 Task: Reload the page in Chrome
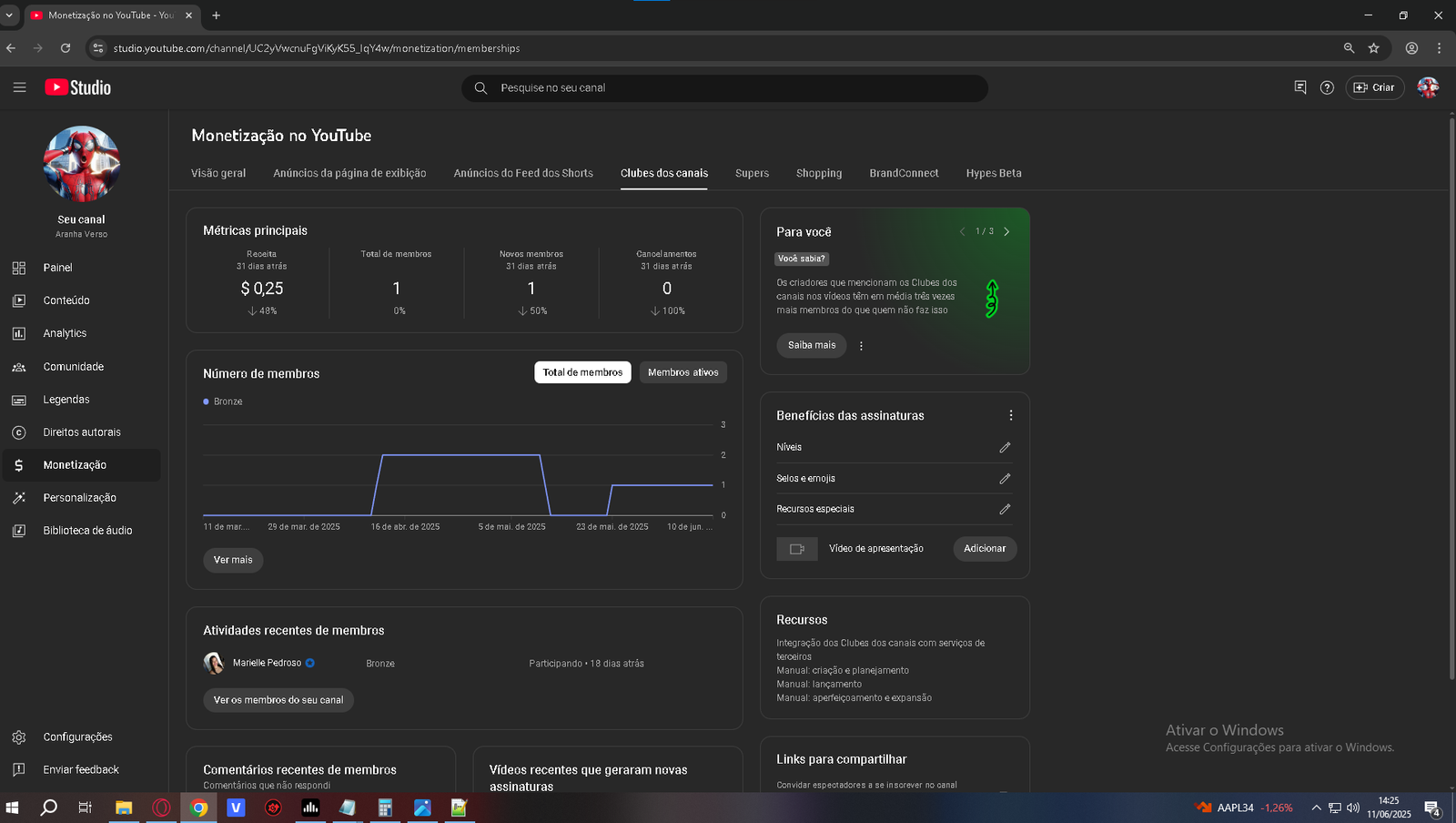coord(66,48)
